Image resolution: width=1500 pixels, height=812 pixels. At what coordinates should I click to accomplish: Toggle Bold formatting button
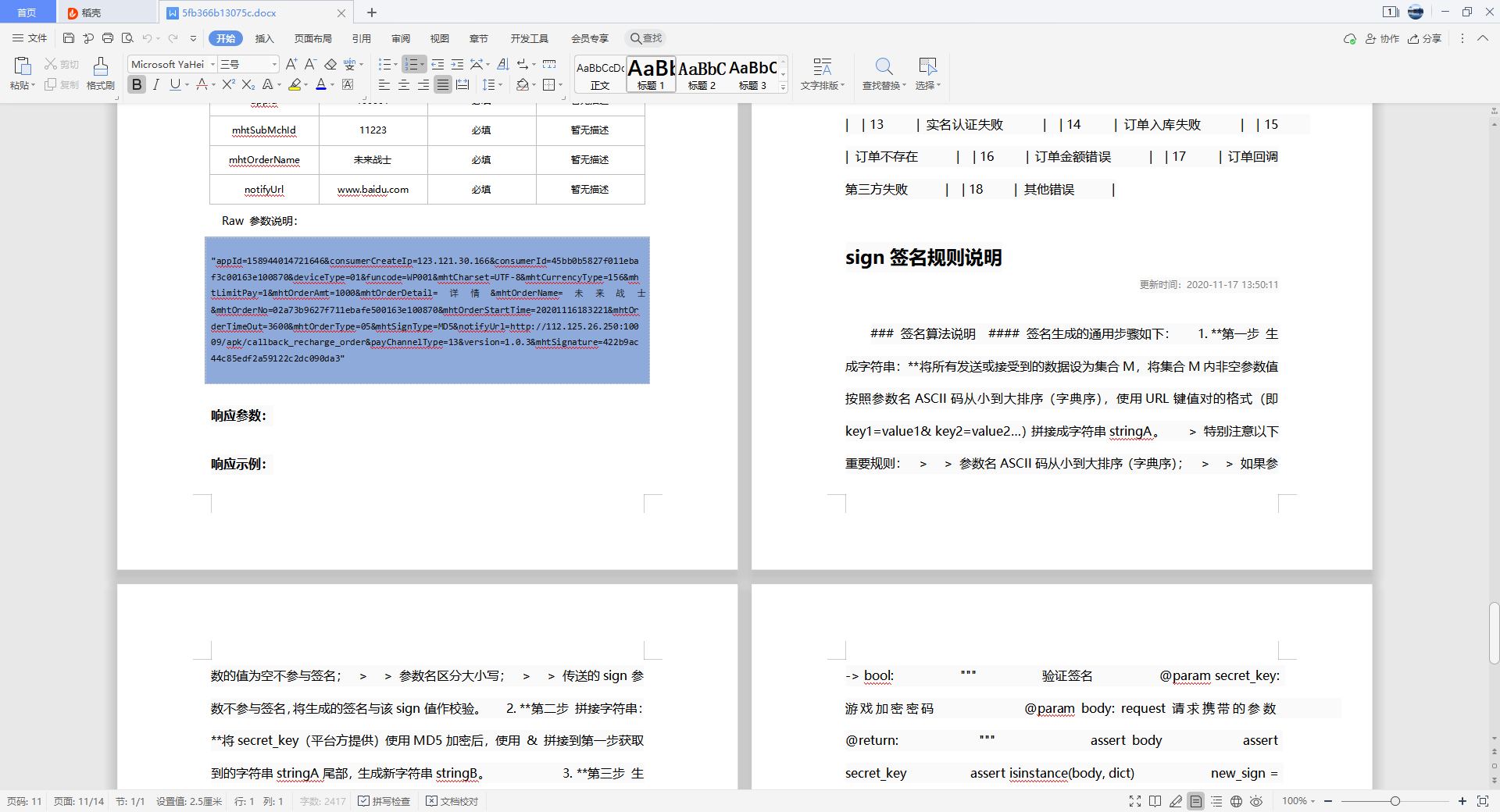[137, 84]
